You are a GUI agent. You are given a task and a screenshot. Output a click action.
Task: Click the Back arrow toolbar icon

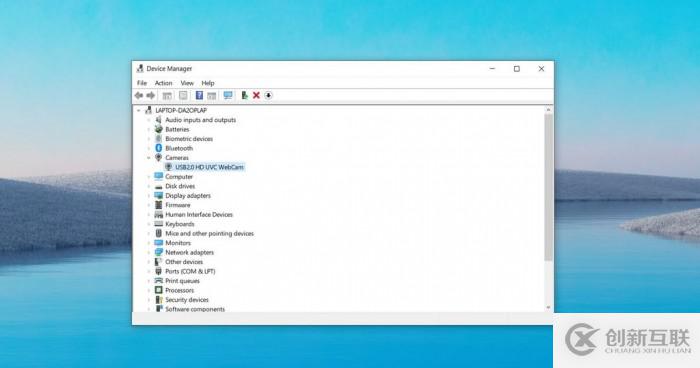click(139, 96)
